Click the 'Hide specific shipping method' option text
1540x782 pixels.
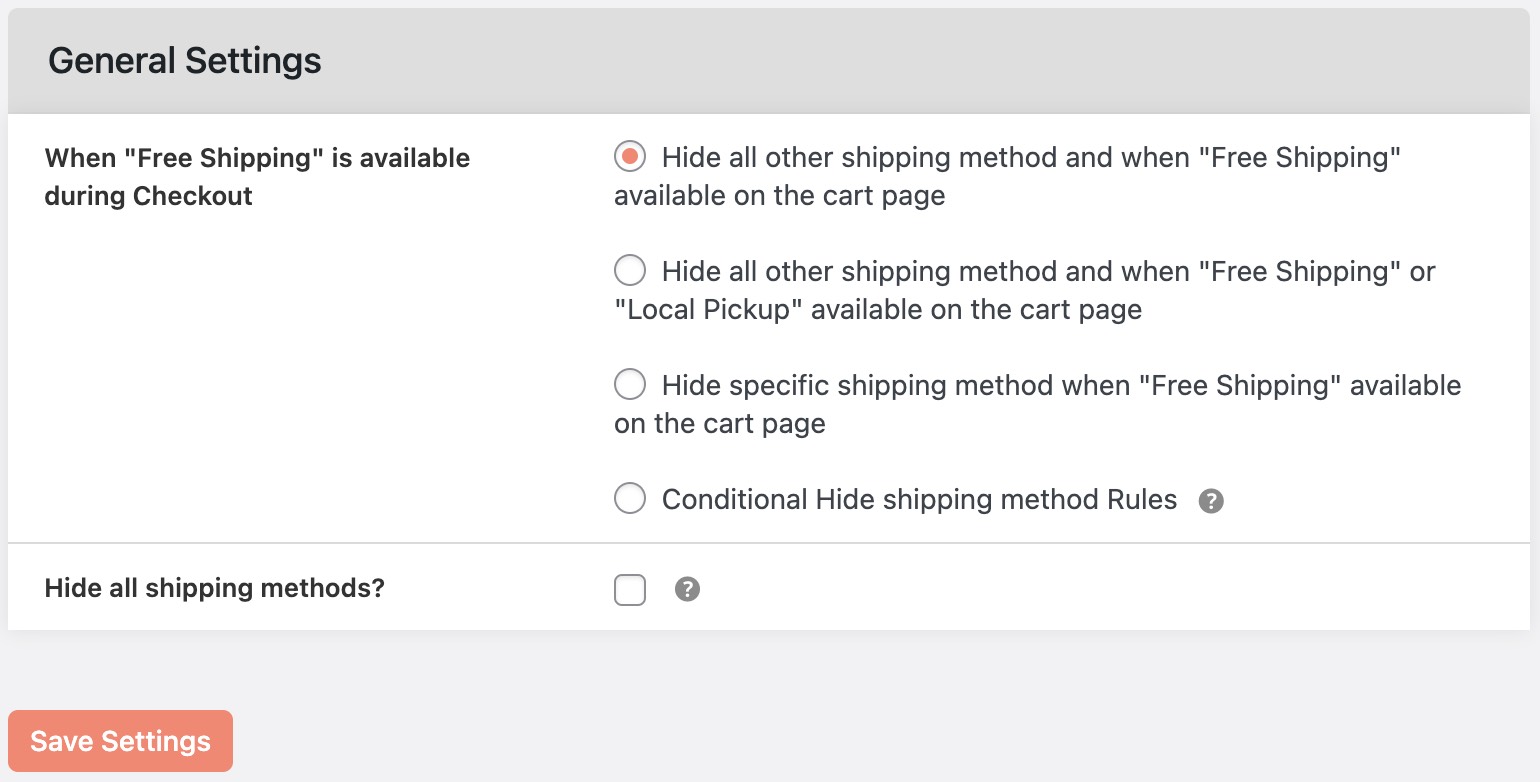pos(1060,385)
